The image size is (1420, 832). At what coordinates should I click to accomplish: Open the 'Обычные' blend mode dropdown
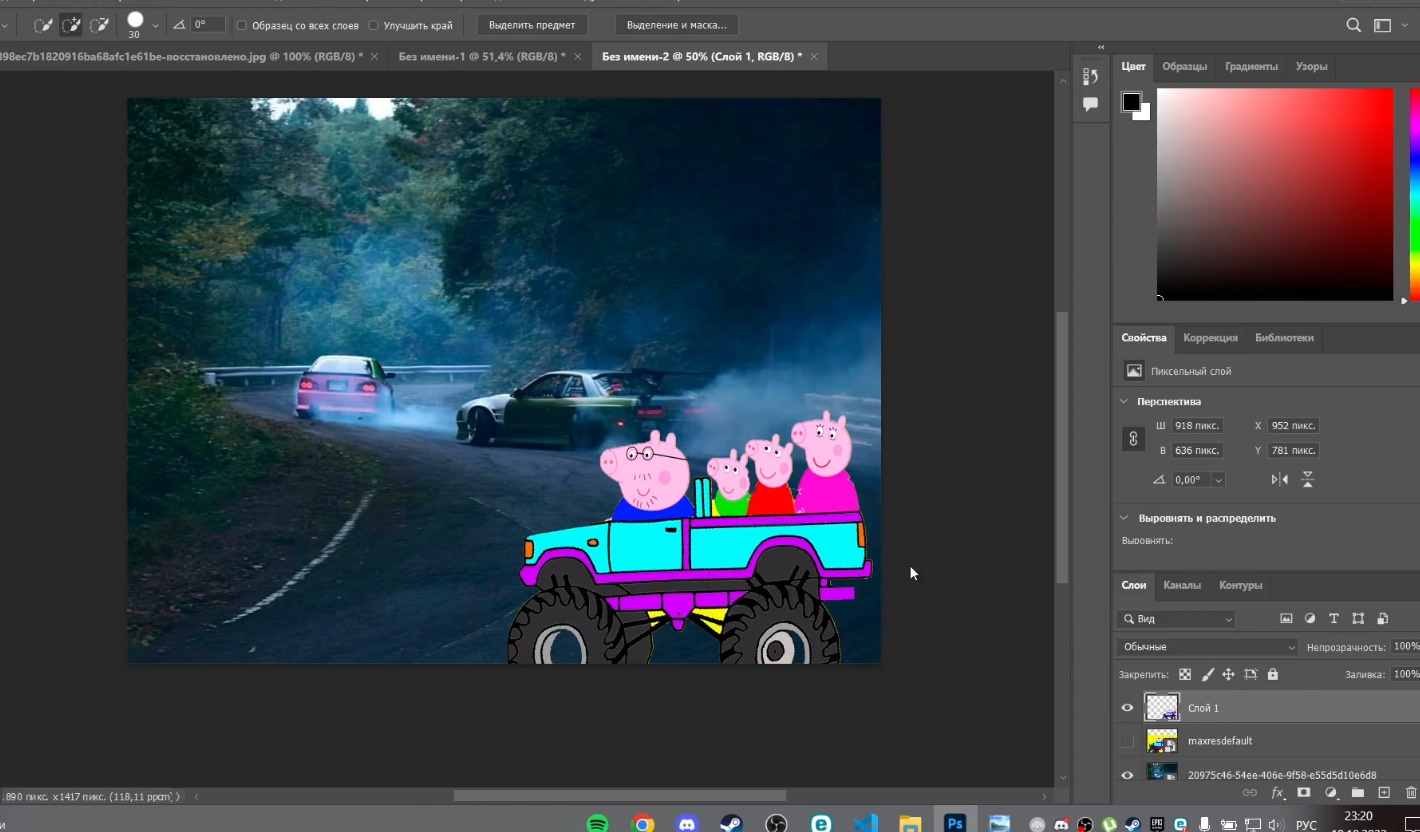(x=1207, y=647)
